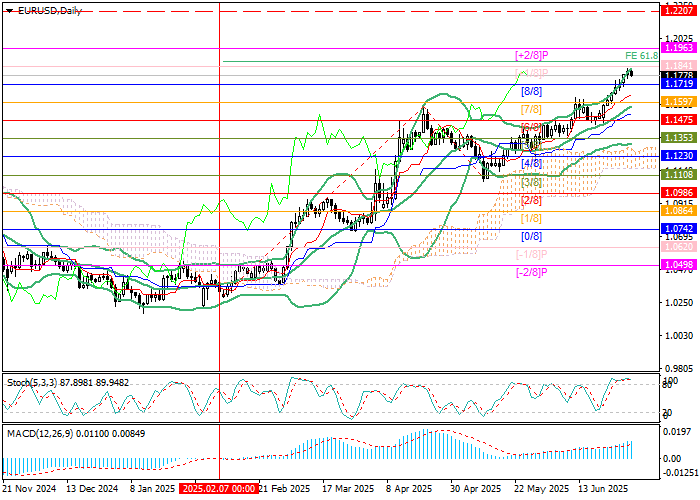Click the 1.1963 magenta price tag
Viewport: 700px width, 500px height.
[680, 47]
